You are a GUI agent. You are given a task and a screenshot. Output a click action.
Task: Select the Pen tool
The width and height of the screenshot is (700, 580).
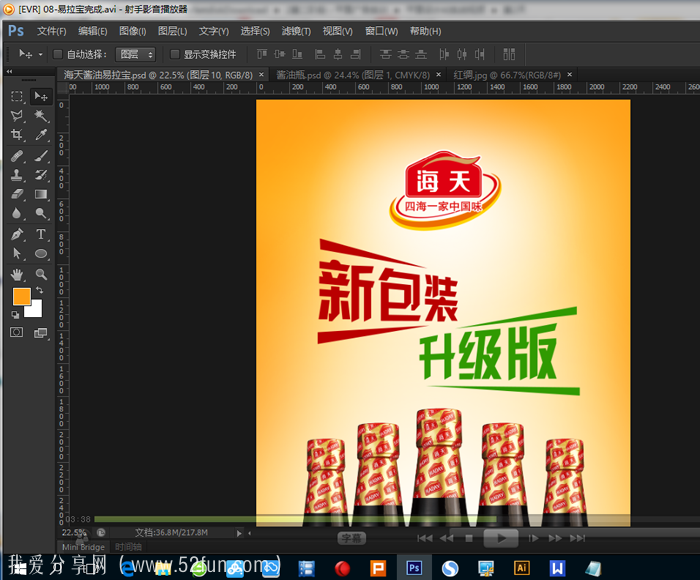(17, 234)
